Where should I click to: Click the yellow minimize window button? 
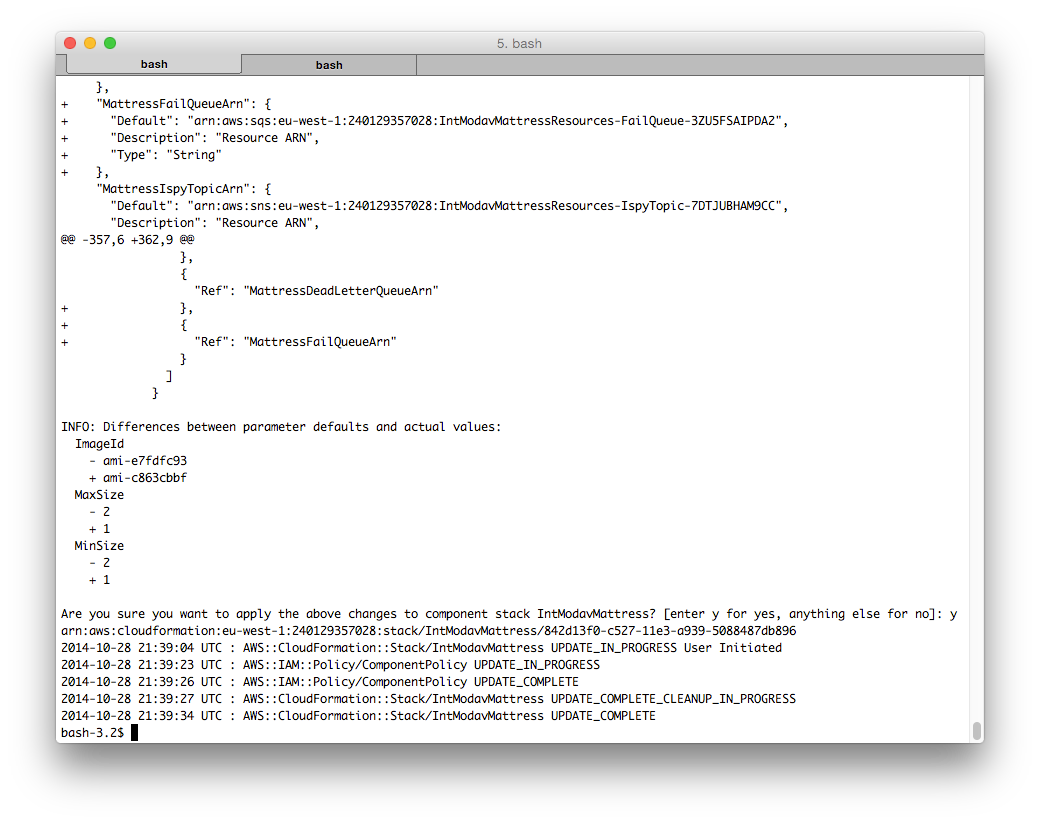[x=90, y=43]
